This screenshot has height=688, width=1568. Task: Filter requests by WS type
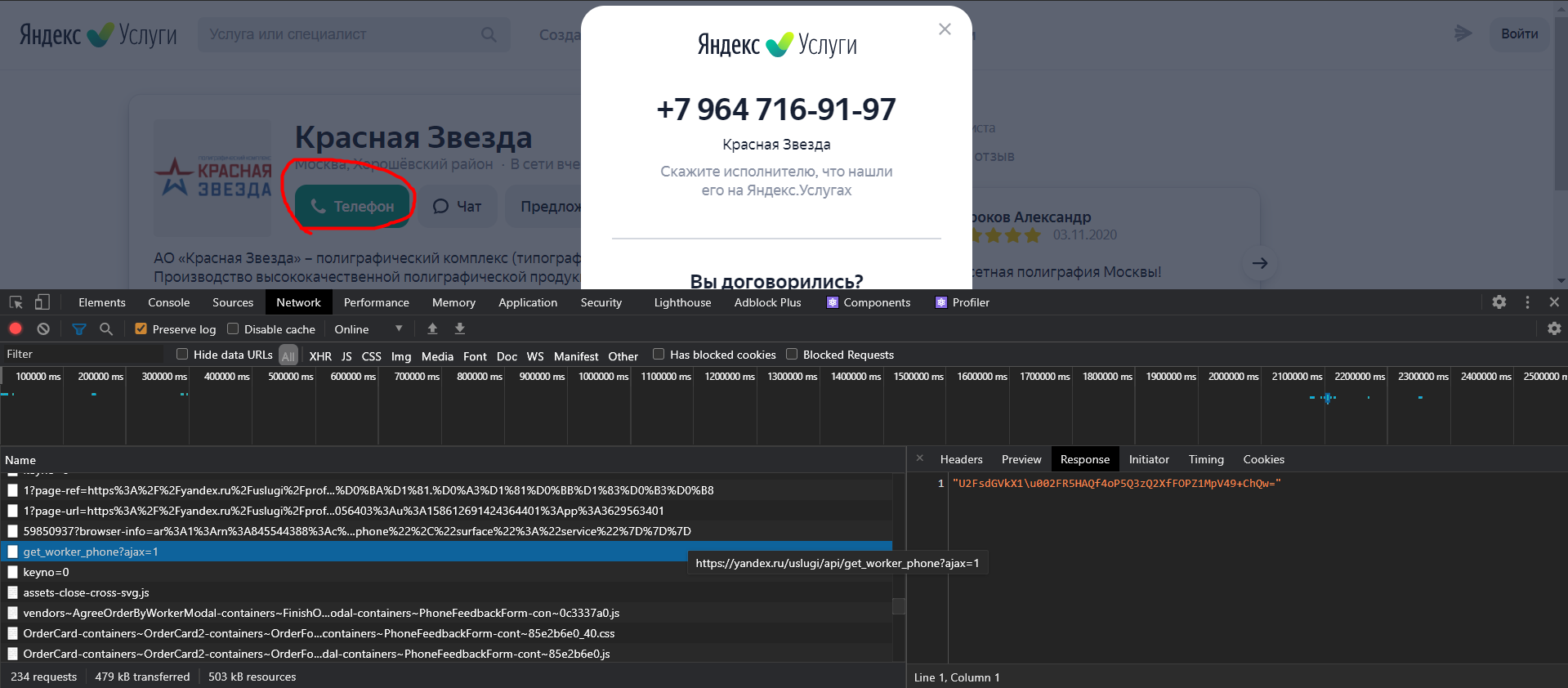(535, 355)
